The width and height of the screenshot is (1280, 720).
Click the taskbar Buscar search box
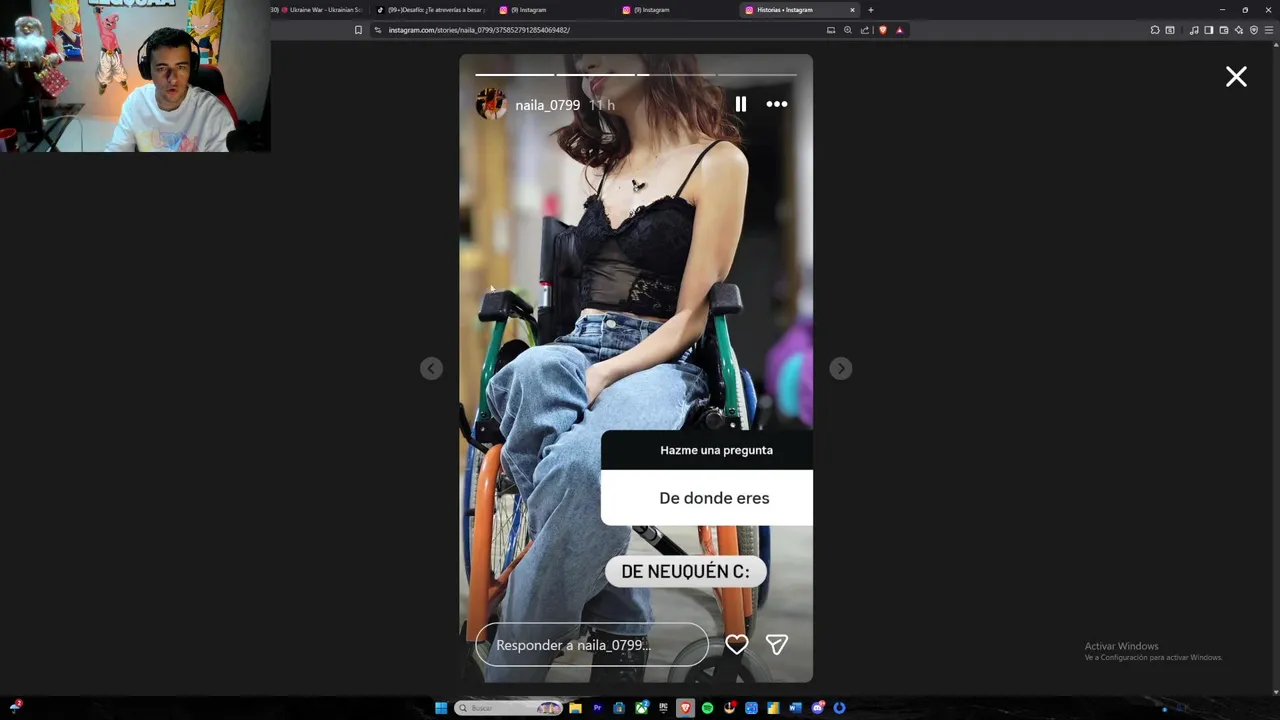tap(508, 708)
